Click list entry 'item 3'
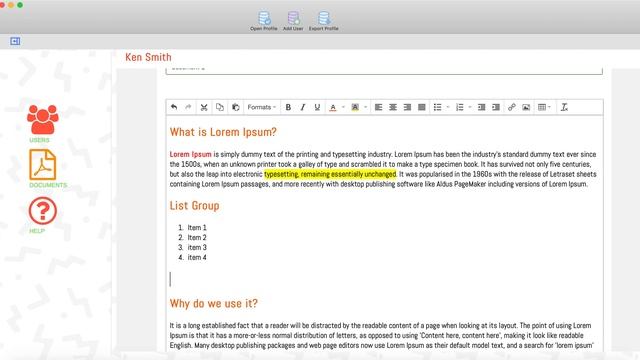This screenshot has width=640, height=360. (x=197, y=247)
